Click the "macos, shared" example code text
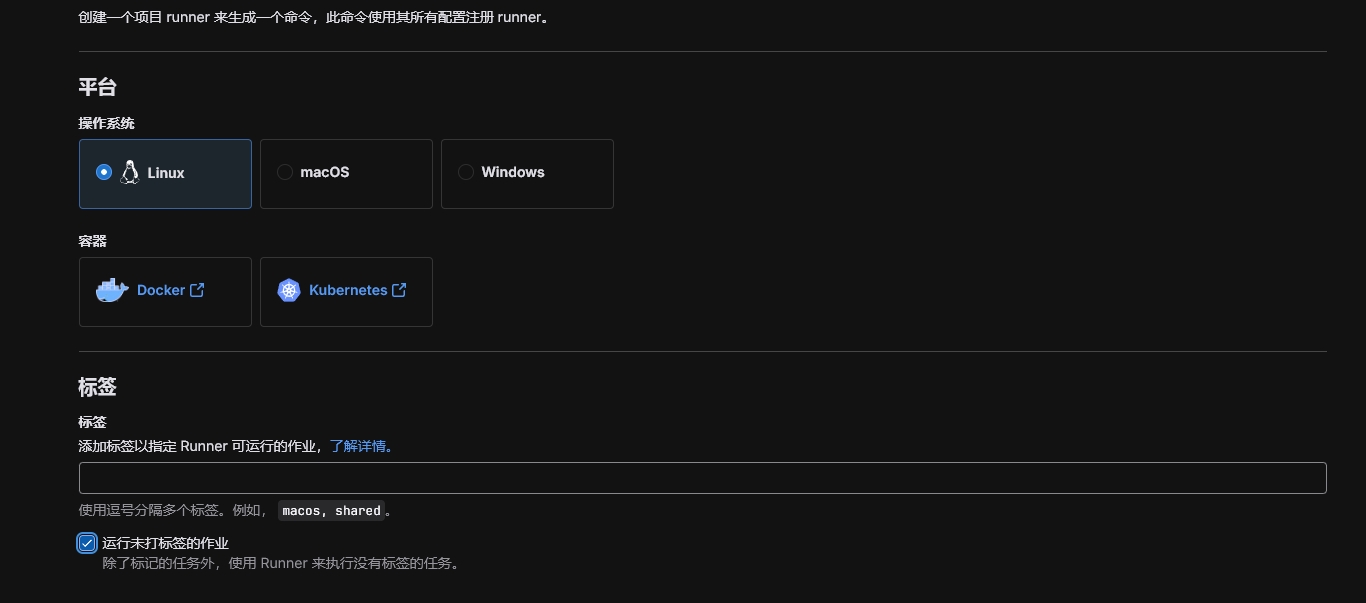The width and height of the screenshot is (1366, 603). 331,511
